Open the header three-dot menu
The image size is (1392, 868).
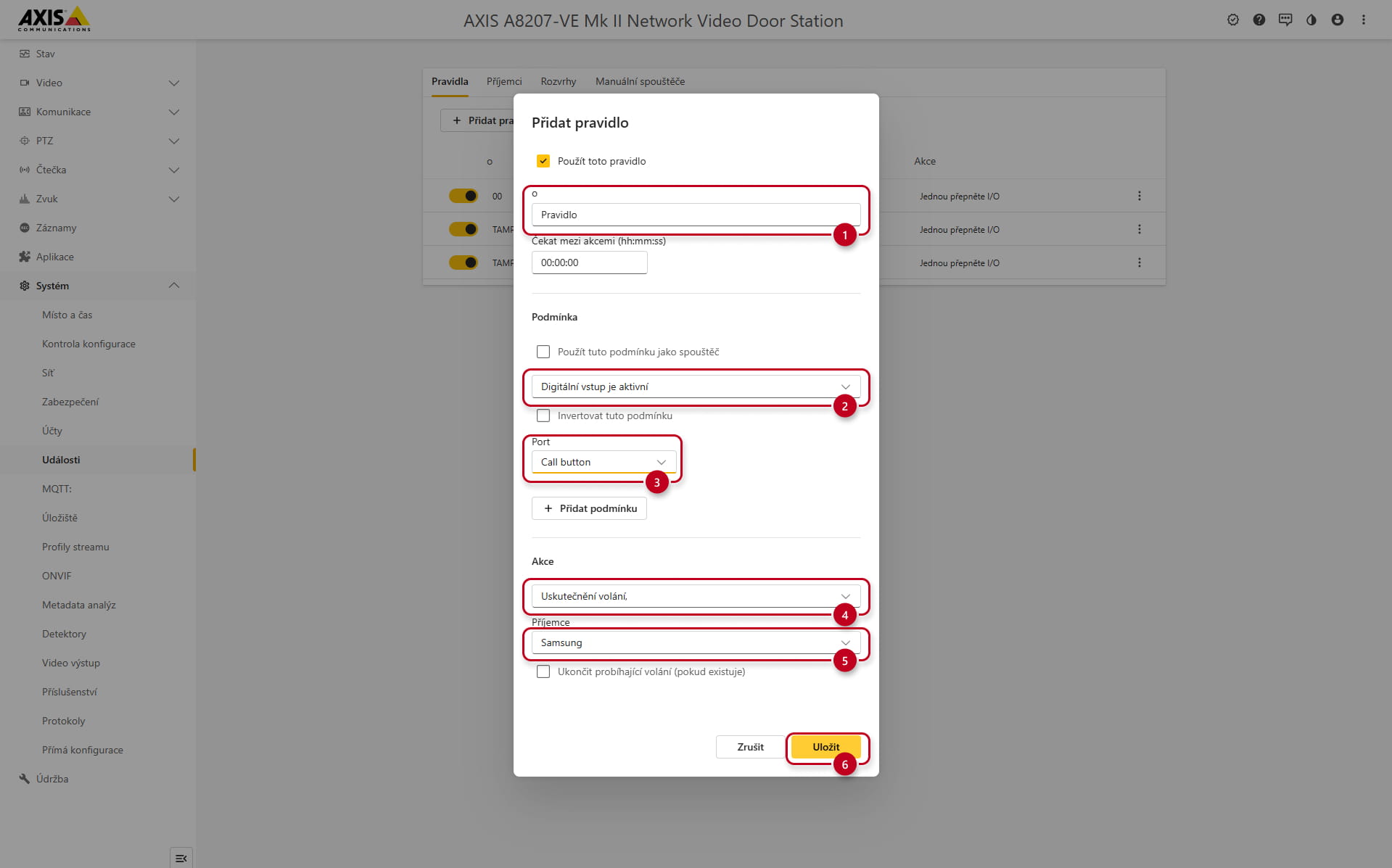click(1364, 20)
